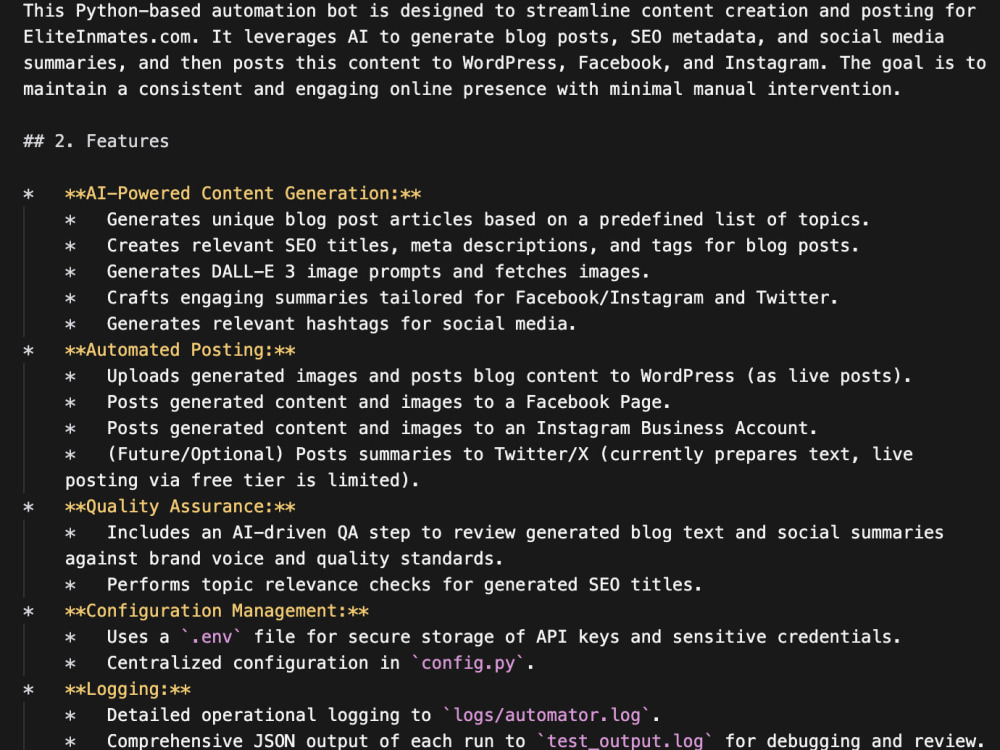Click the 'Instagram Business Account' bullet line

click(x=462, y=429)
